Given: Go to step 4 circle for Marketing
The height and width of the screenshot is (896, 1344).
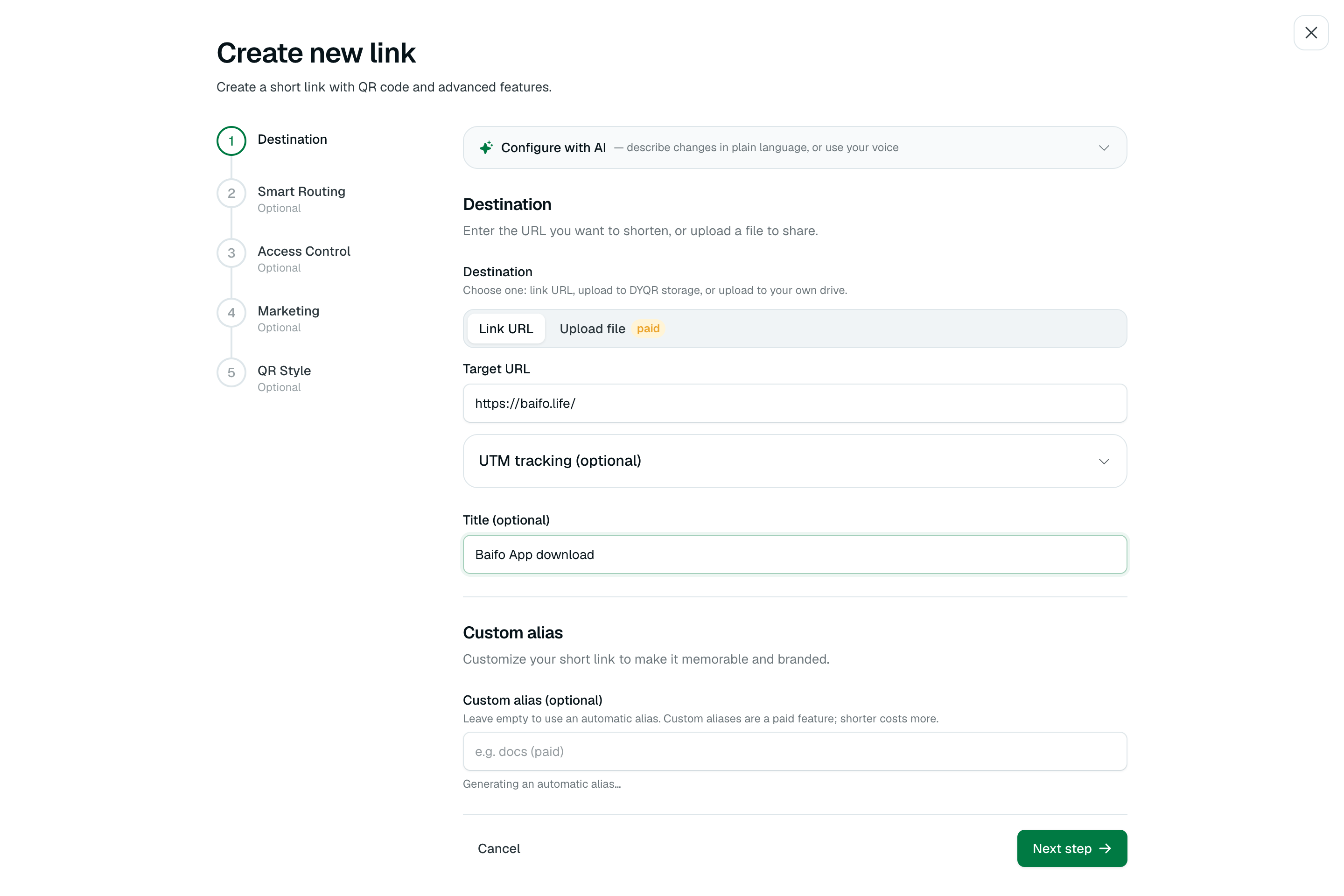Looking at the screenshot, I should [x=231, y=313].
